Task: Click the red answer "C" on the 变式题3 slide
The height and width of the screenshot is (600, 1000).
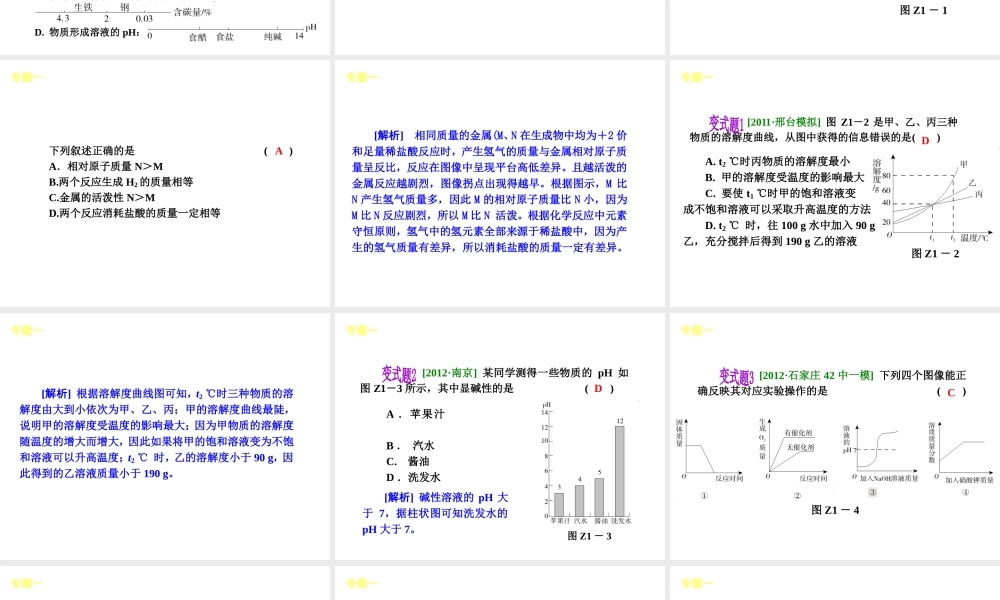Action: pos(951,392)
